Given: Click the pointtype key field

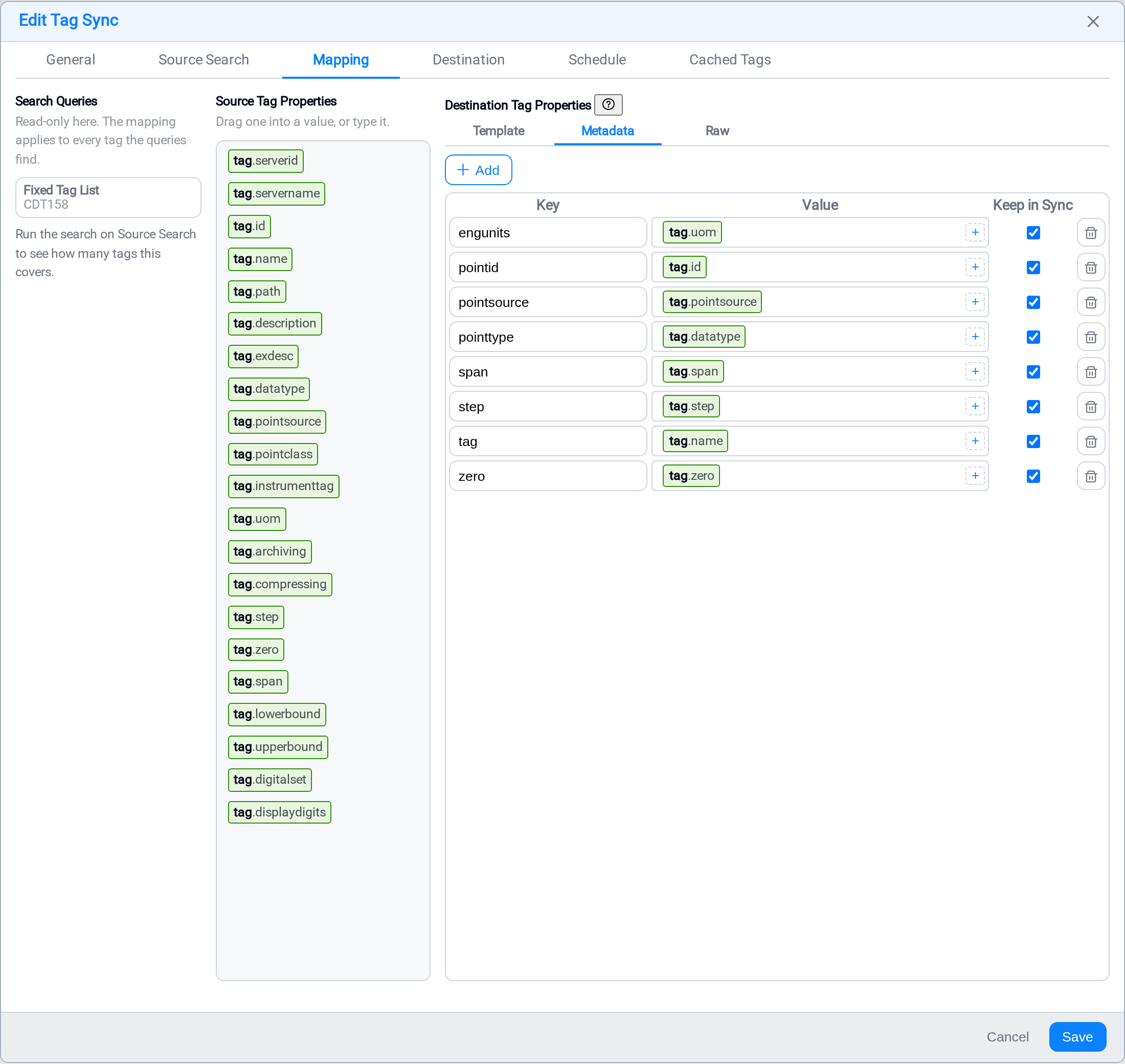Looking at the screenshot, I should pyautogui.click(x=548, y=337).
